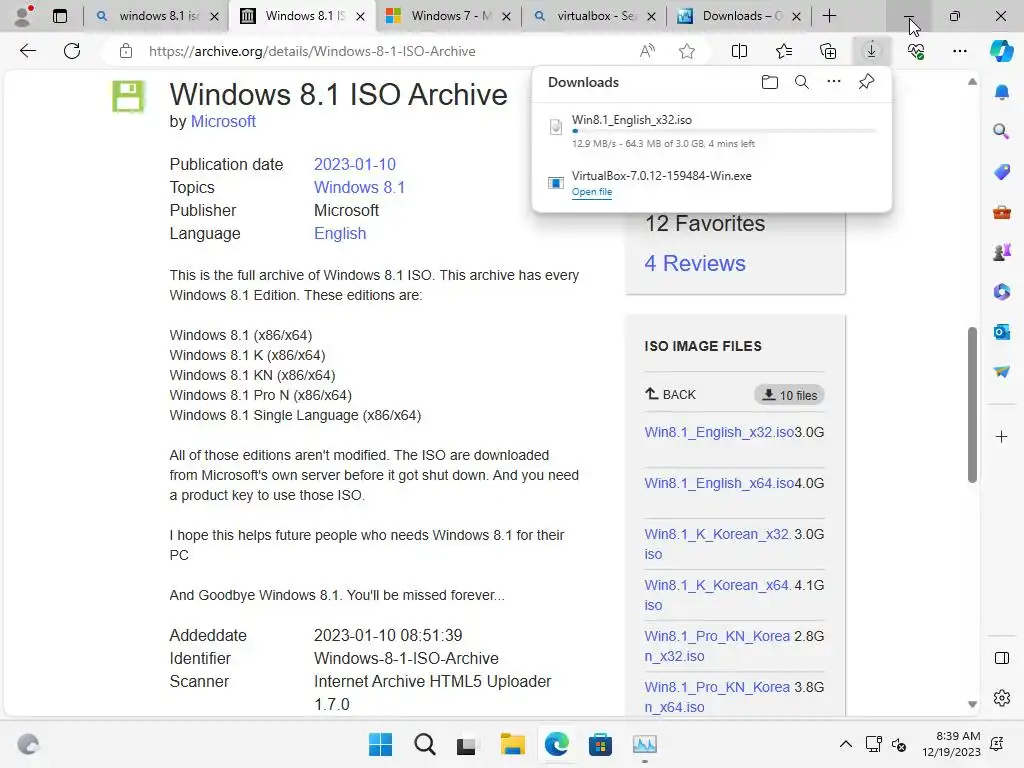Open downloads folder from Downloads panel
Image resolution: width=1024 pixels, height=768 pixels.
pos(770,82)
